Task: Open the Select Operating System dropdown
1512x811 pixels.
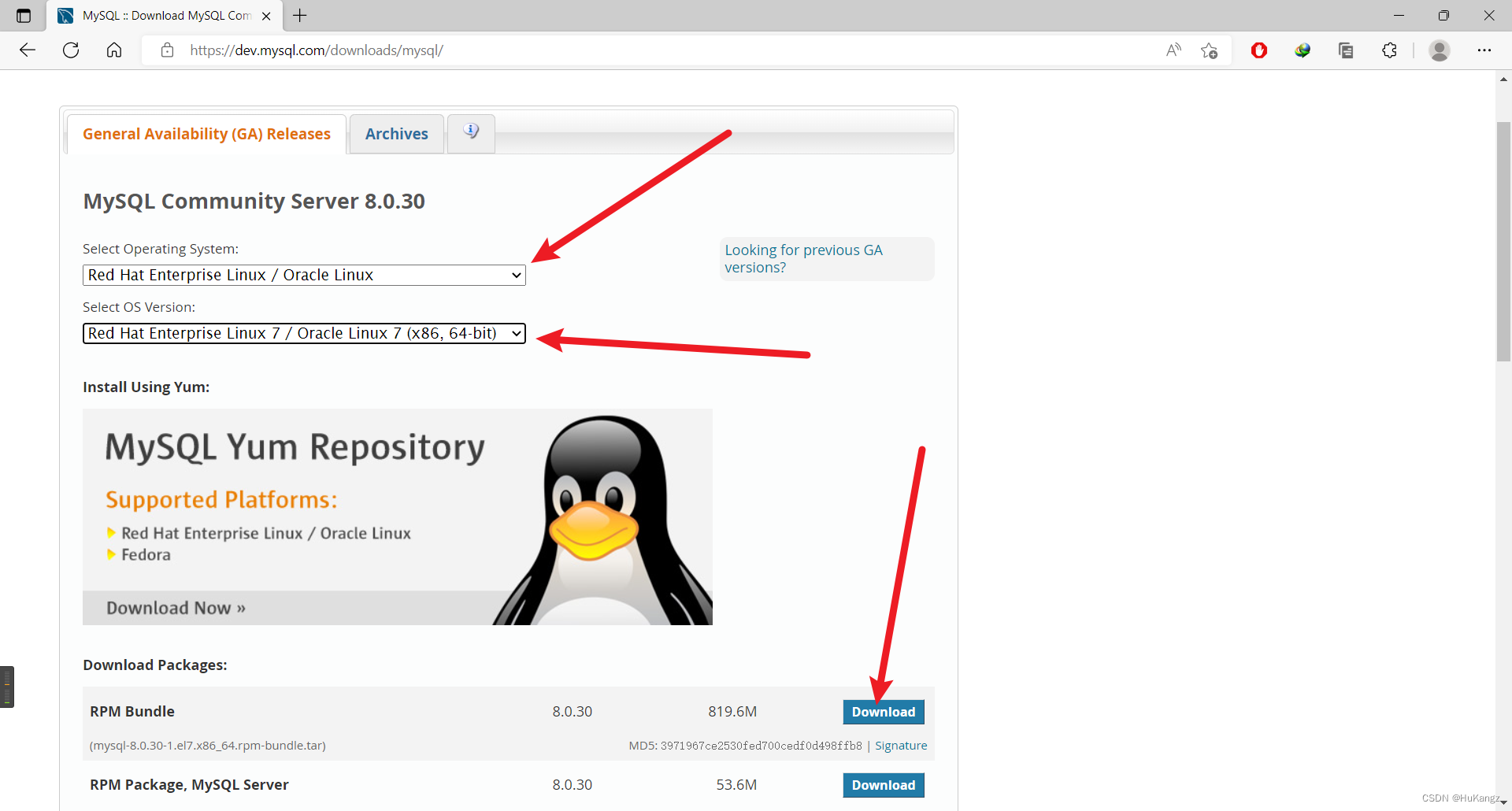Action: pos(304,275)
